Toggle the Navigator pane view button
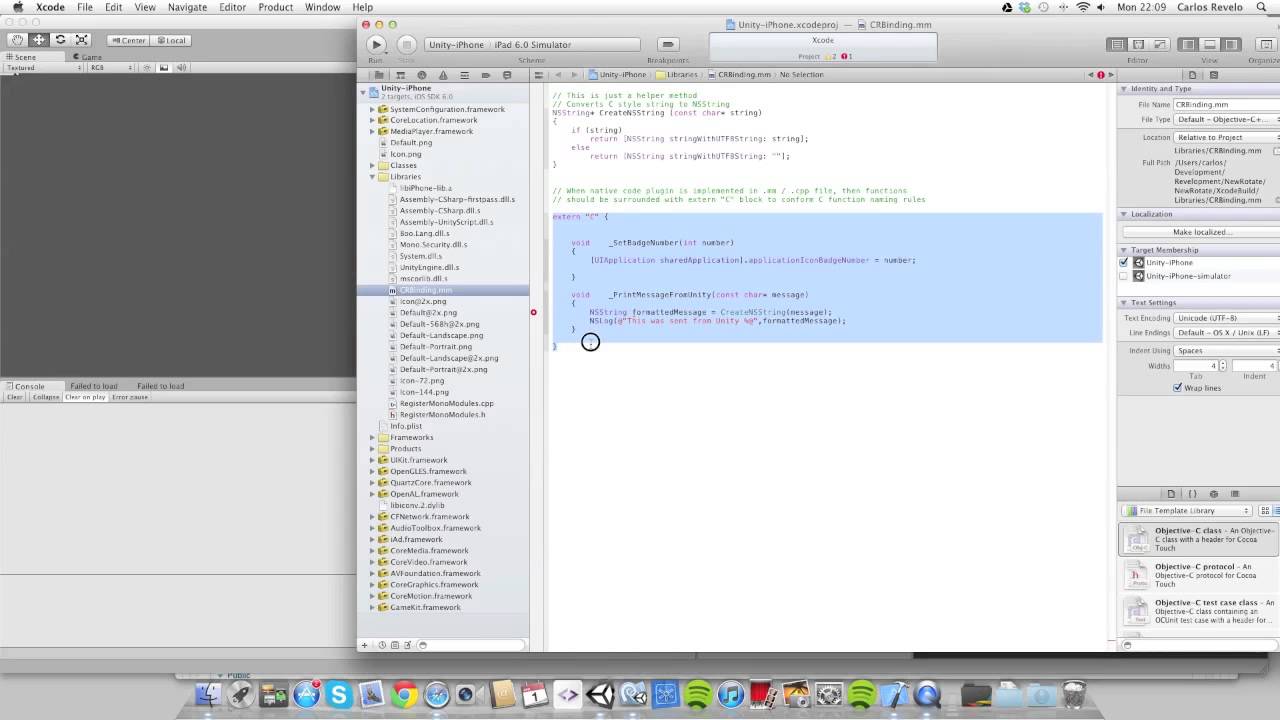This screenshot has width=1280, height=720. click(x=1188, y=44)
